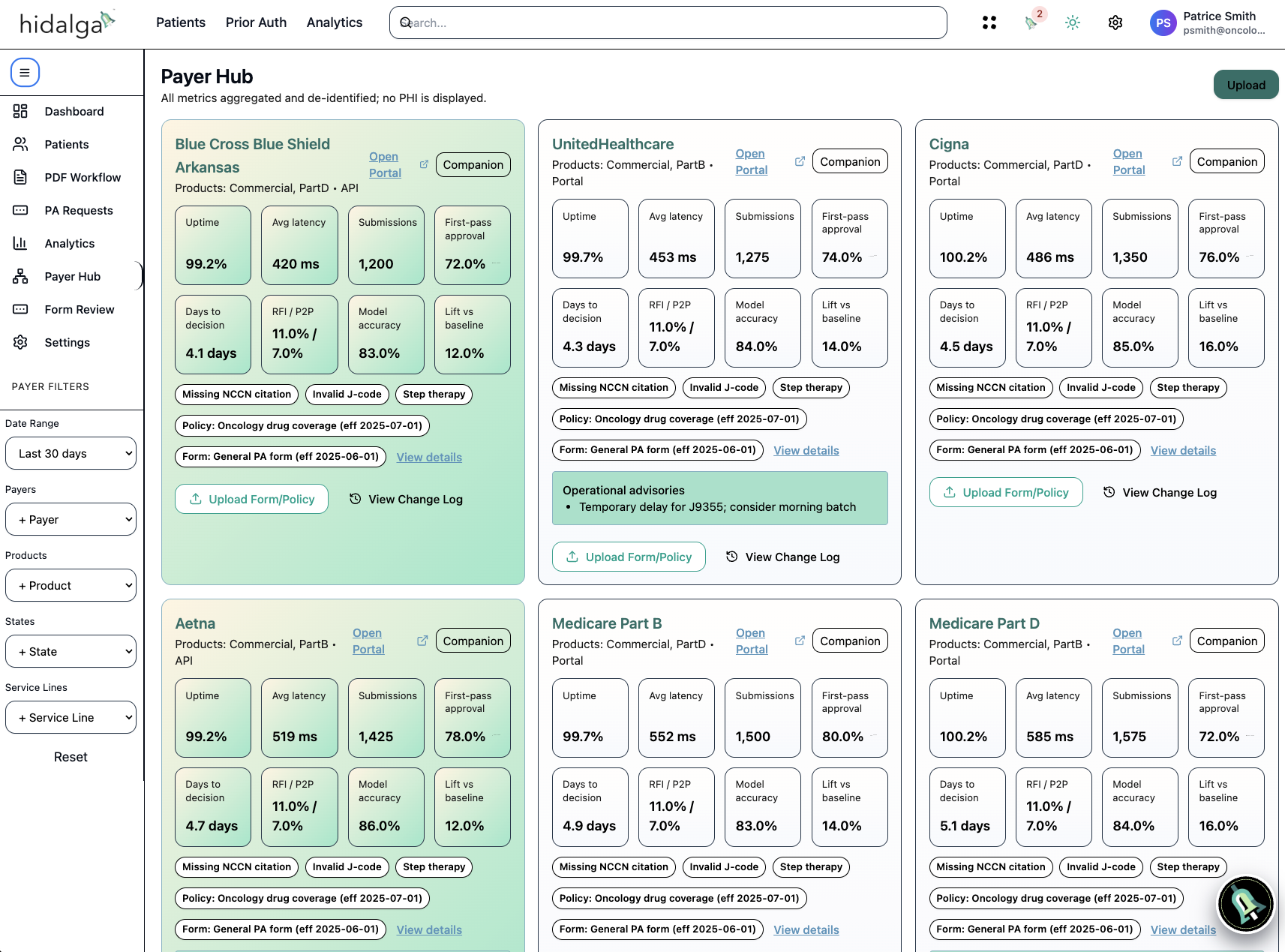The height and width of the screenshot is (952, 1285).
Task: Expand the + Service Line dropdown
Action: 71,717
